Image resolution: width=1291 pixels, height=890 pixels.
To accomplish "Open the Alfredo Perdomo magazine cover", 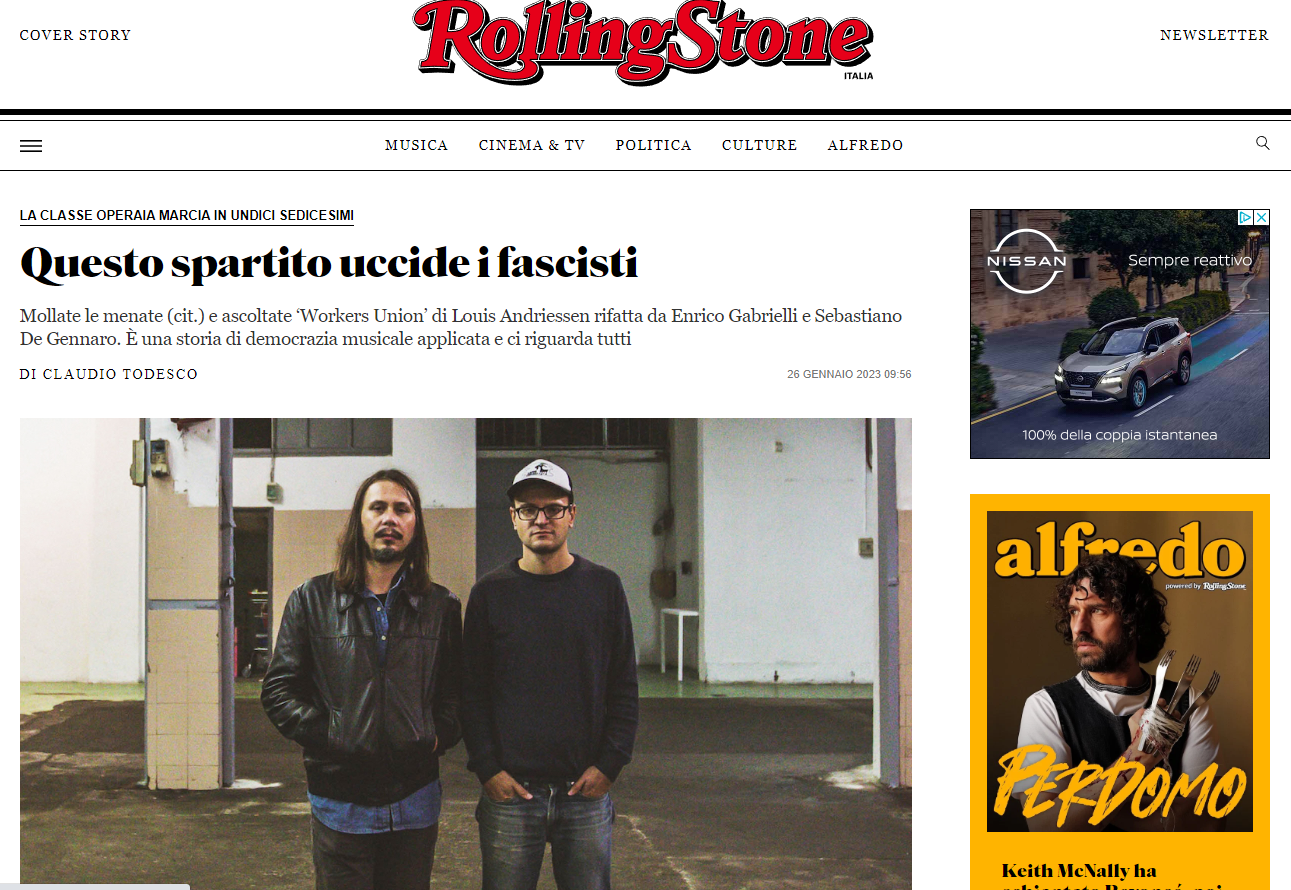I will (1120, 672).
